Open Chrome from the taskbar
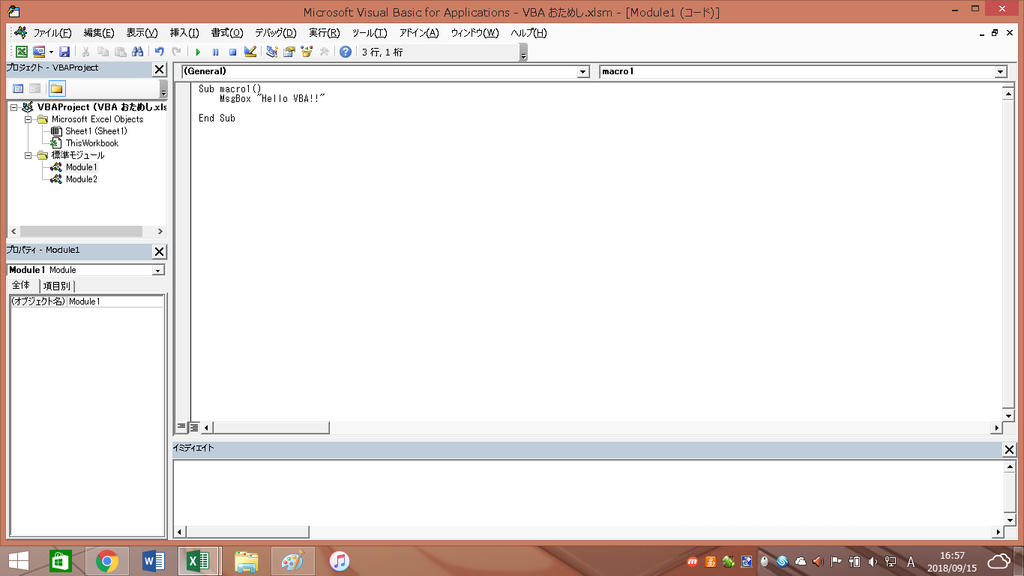Screen dimensions: 1024x576 (107, 561)
